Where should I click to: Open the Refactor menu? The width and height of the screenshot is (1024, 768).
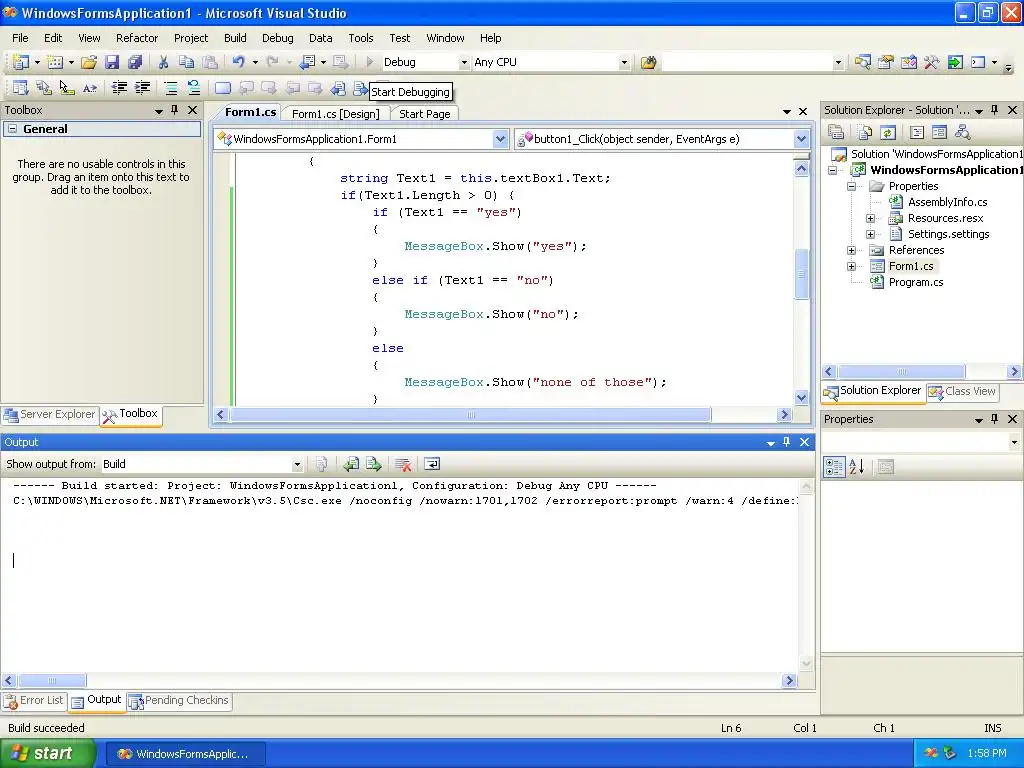137,38
